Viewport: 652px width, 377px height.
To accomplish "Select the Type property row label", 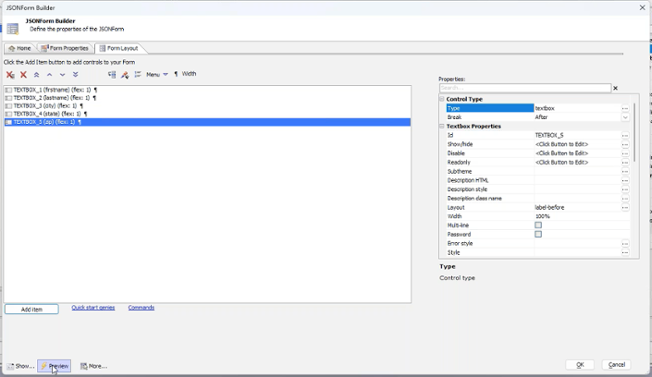I will pyautogui.click(x=490, y=108).
